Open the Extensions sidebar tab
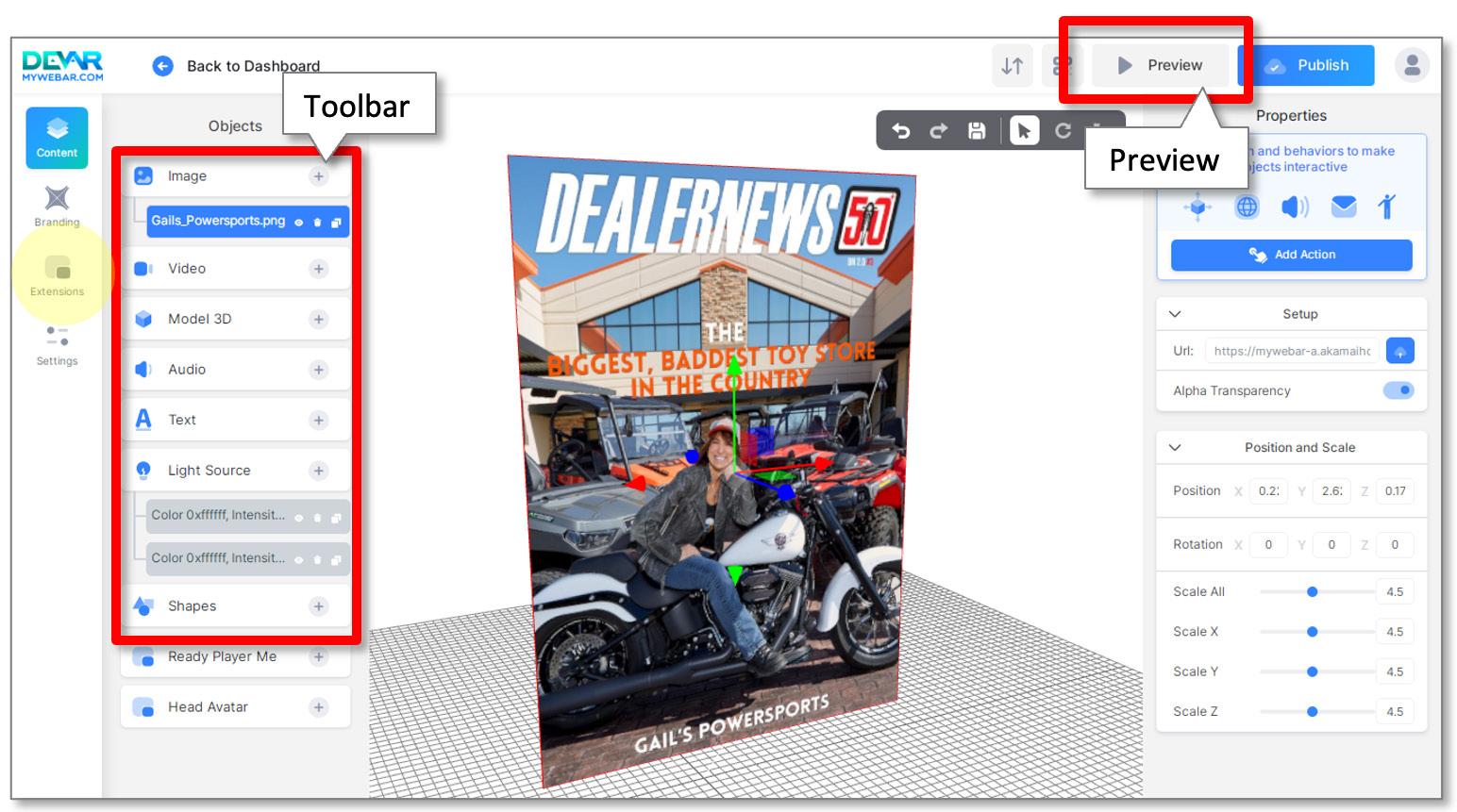 click(x=57, y=275)
